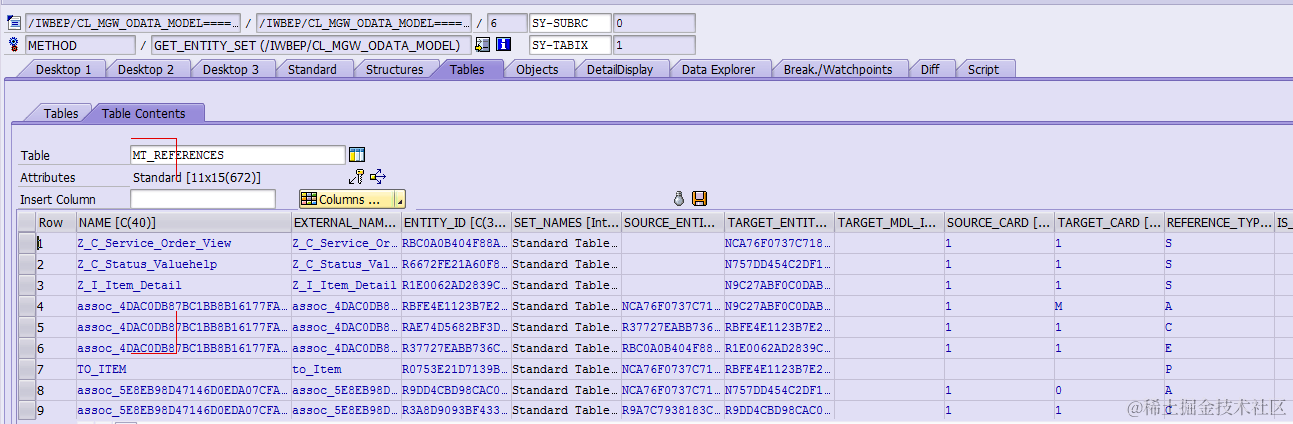Open the Data Explorer tab

coord(719,69)
